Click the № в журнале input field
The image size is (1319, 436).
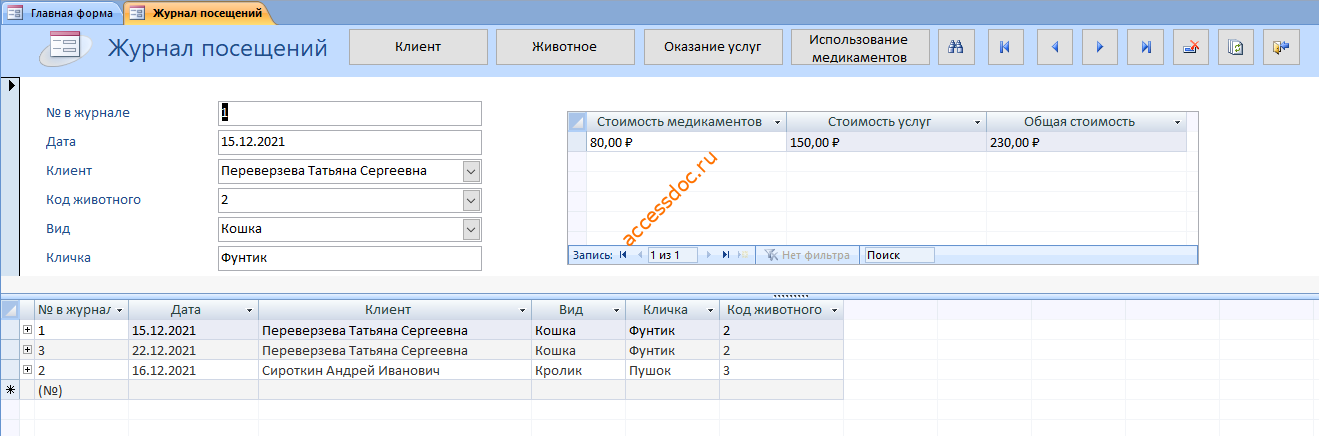coord(349,113)
